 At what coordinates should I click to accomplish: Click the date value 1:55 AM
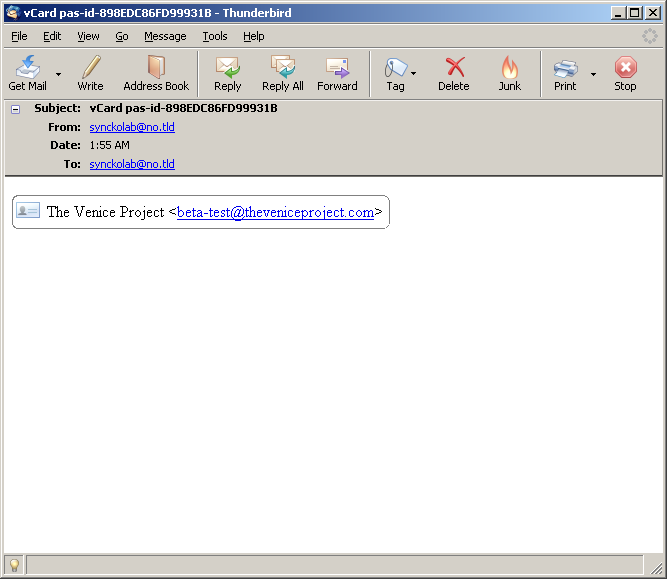click(x=109, y=145)
